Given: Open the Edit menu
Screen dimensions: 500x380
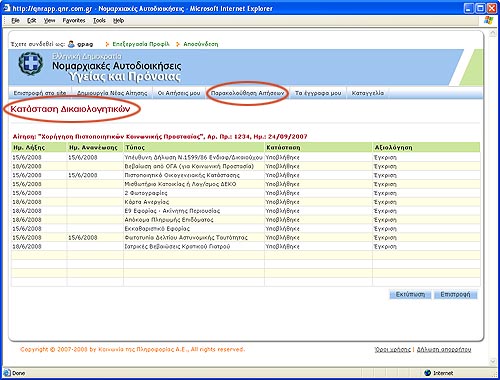Looking at the screenshot, I should coord(32,21).
